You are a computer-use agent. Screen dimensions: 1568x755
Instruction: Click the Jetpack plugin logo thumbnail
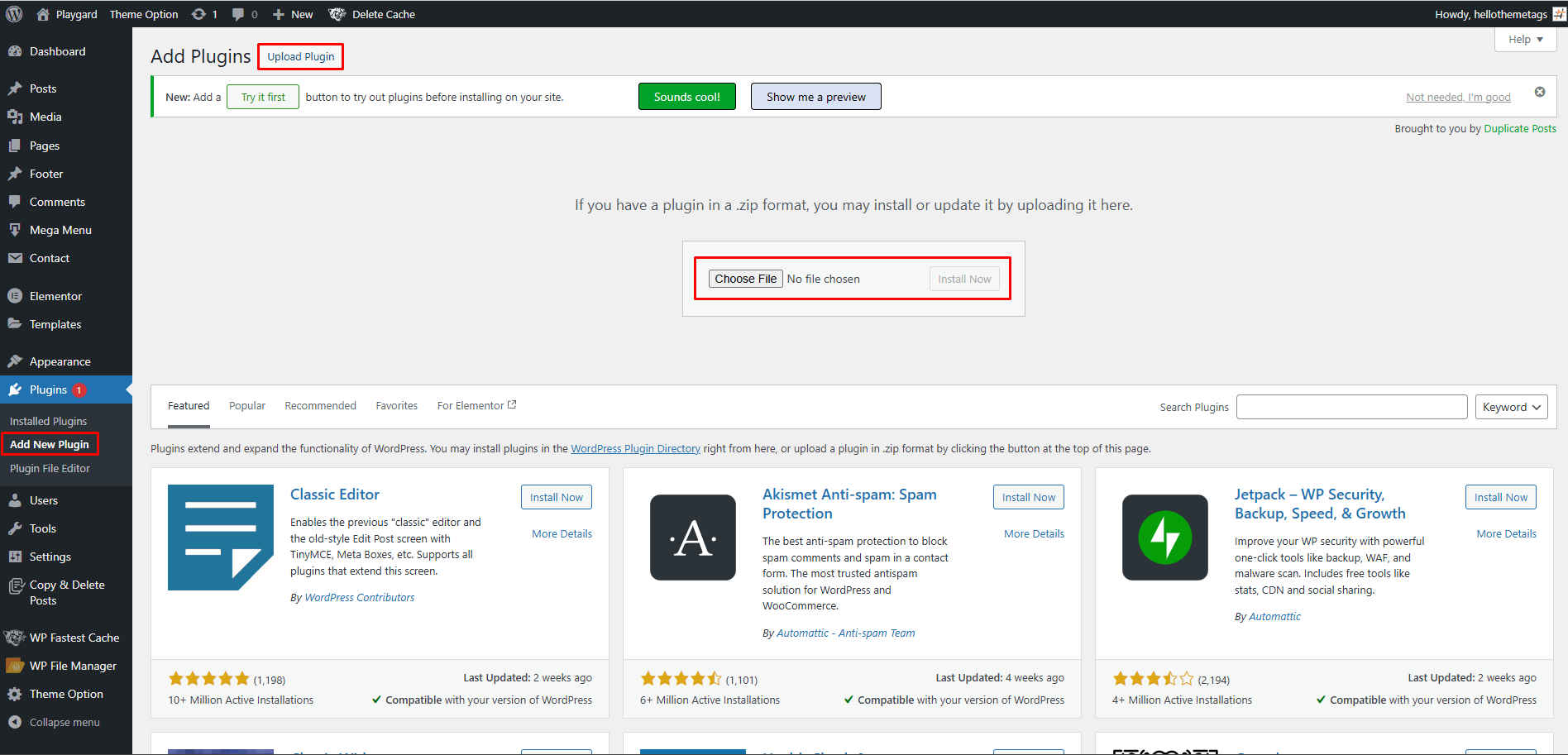(x=1165, y=538)
